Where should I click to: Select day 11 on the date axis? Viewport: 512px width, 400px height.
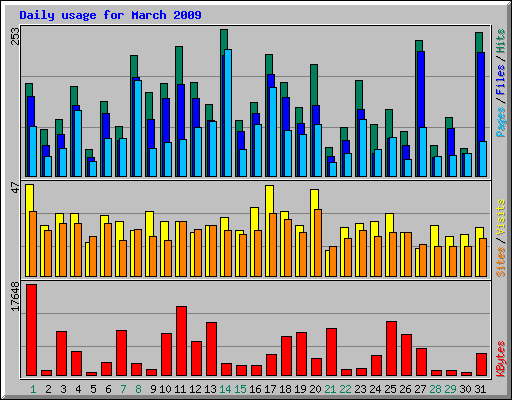coord(180,389)
